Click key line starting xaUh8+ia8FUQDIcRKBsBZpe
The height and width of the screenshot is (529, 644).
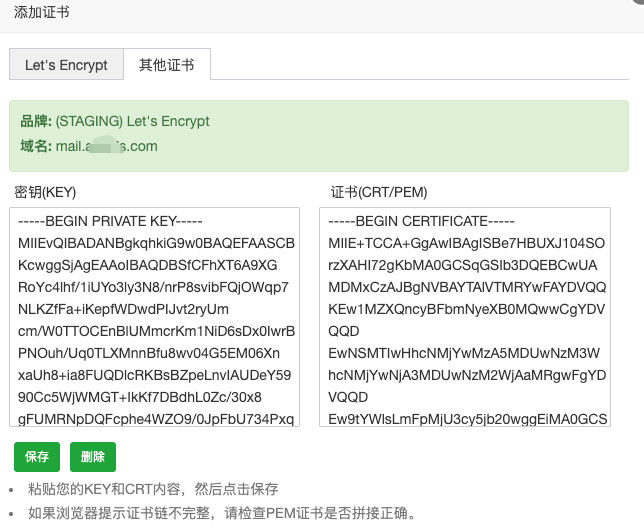[x=154, y=375]
